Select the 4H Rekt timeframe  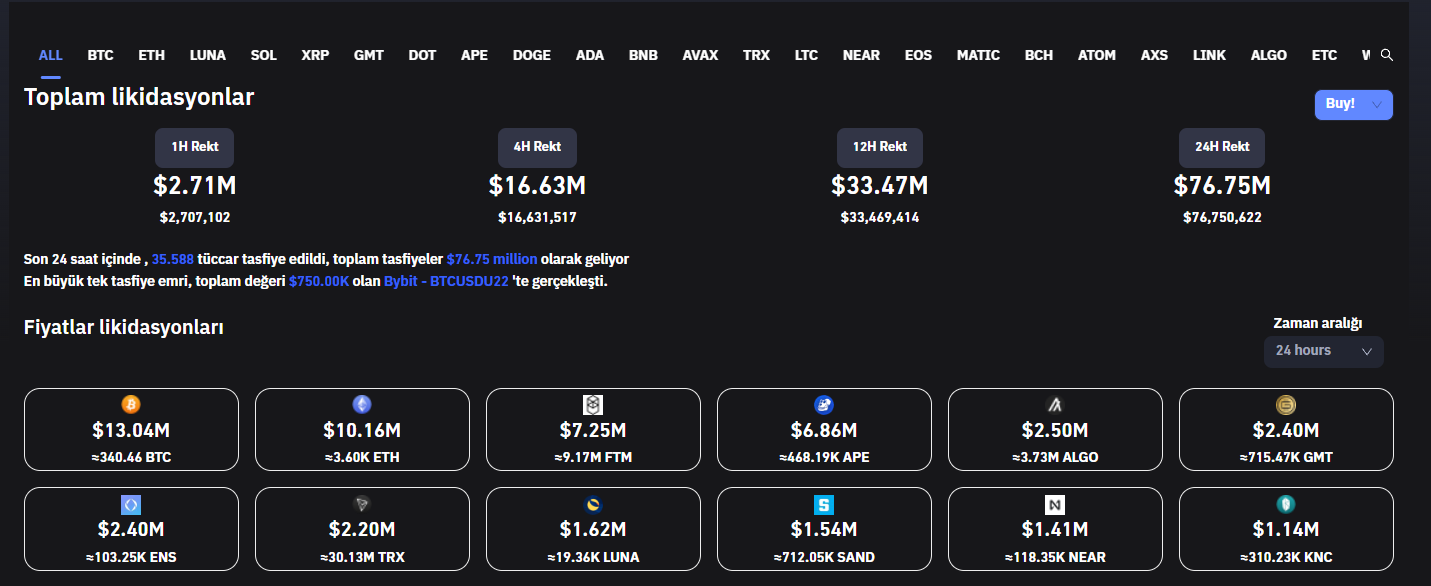click(x=537, y=147)
